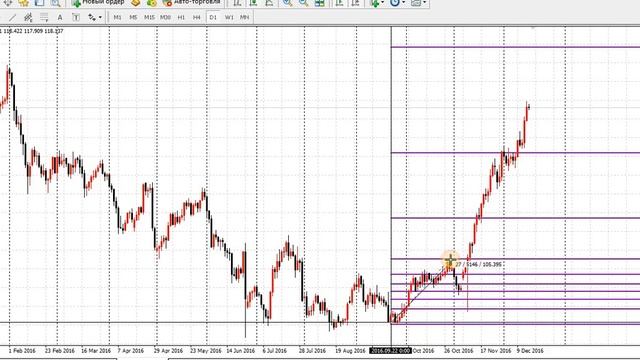Click the 28 Jul 2016 date label
Image resolution: width=640 pixels, height=360 pixels.
pos(312,351)
